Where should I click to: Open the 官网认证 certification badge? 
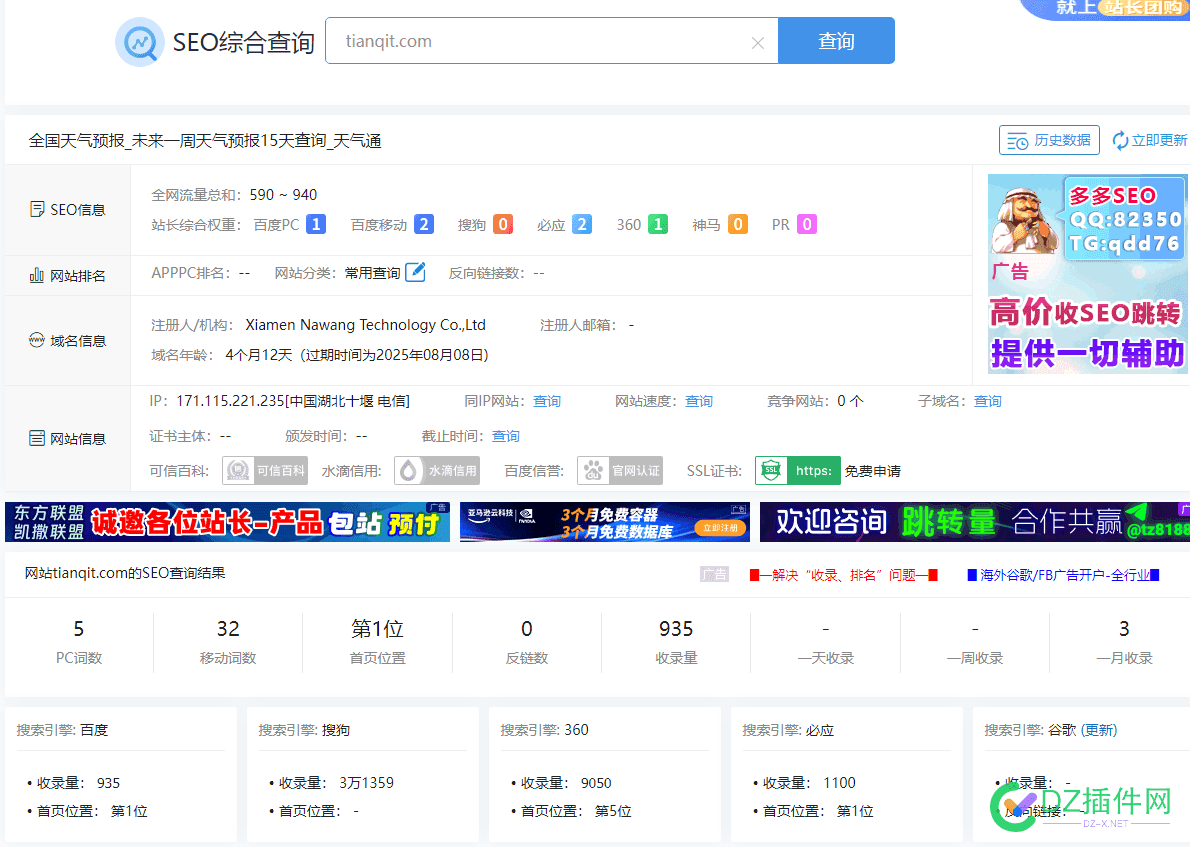(x=619, y=470)
